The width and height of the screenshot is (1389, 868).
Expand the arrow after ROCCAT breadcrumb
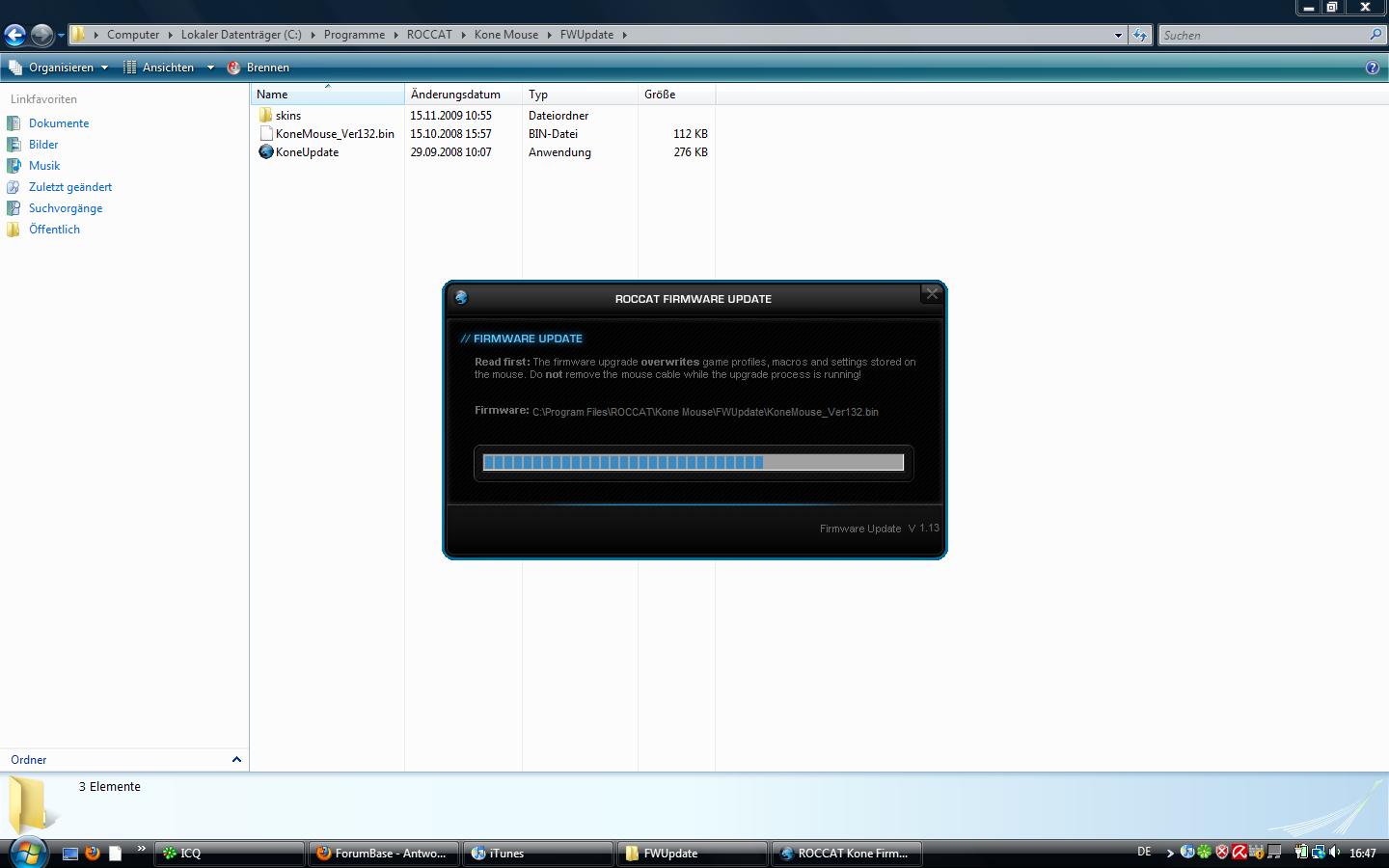[x=464, y=35]
